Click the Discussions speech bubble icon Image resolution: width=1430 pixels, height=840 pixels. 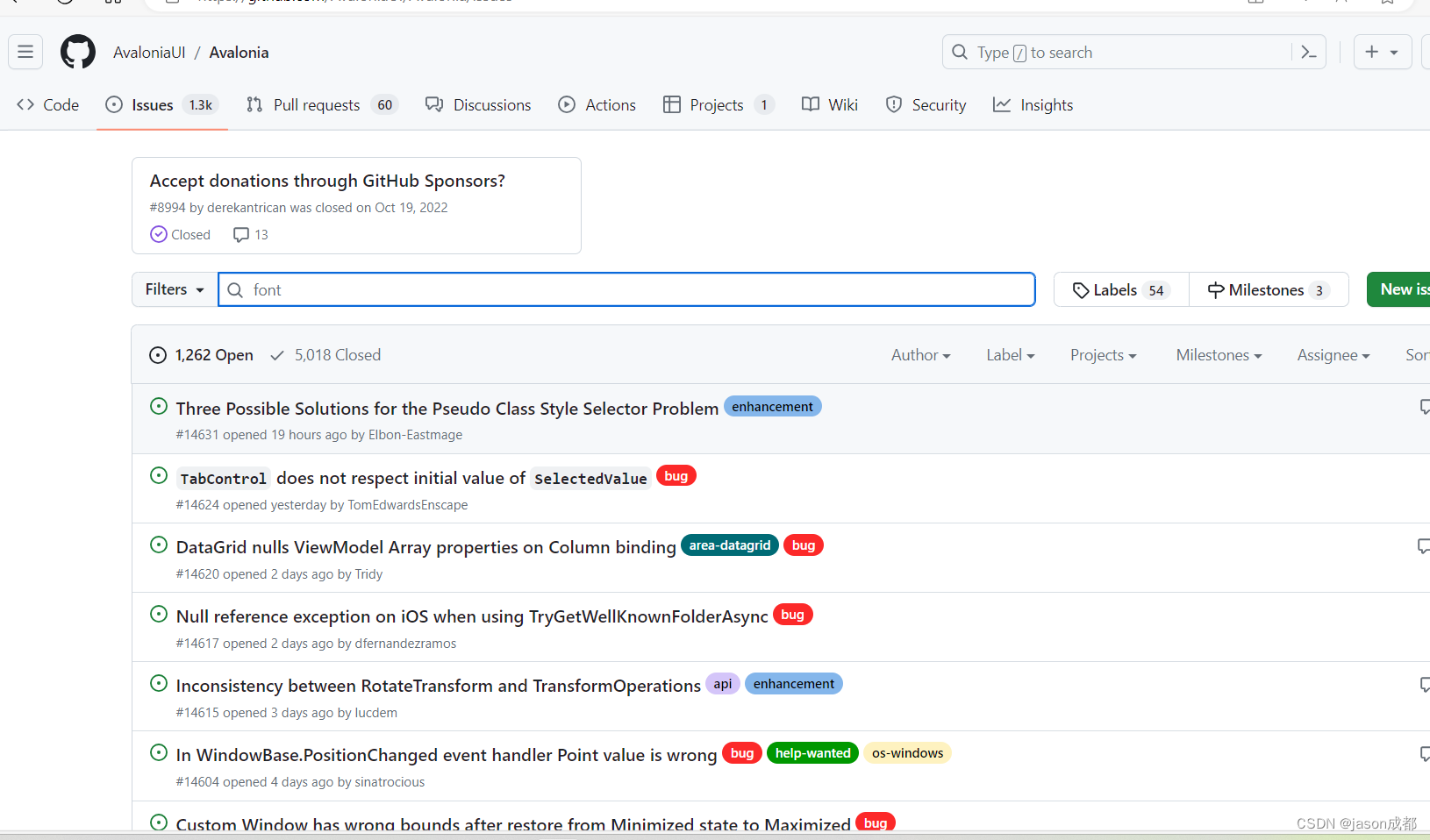point(434,104)
